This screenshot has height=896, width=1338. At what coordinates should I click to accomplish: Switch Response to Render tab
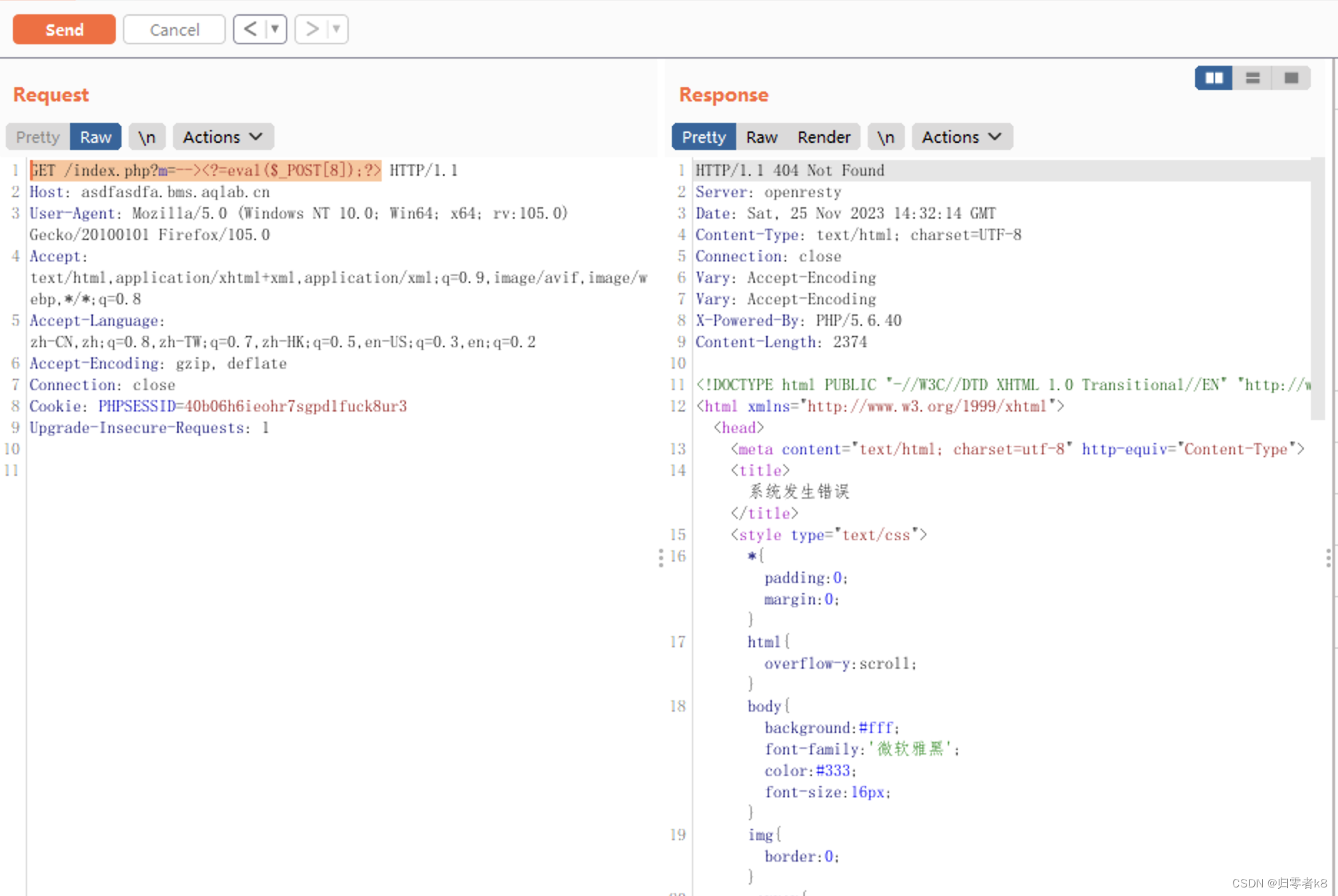coord(823,136)
